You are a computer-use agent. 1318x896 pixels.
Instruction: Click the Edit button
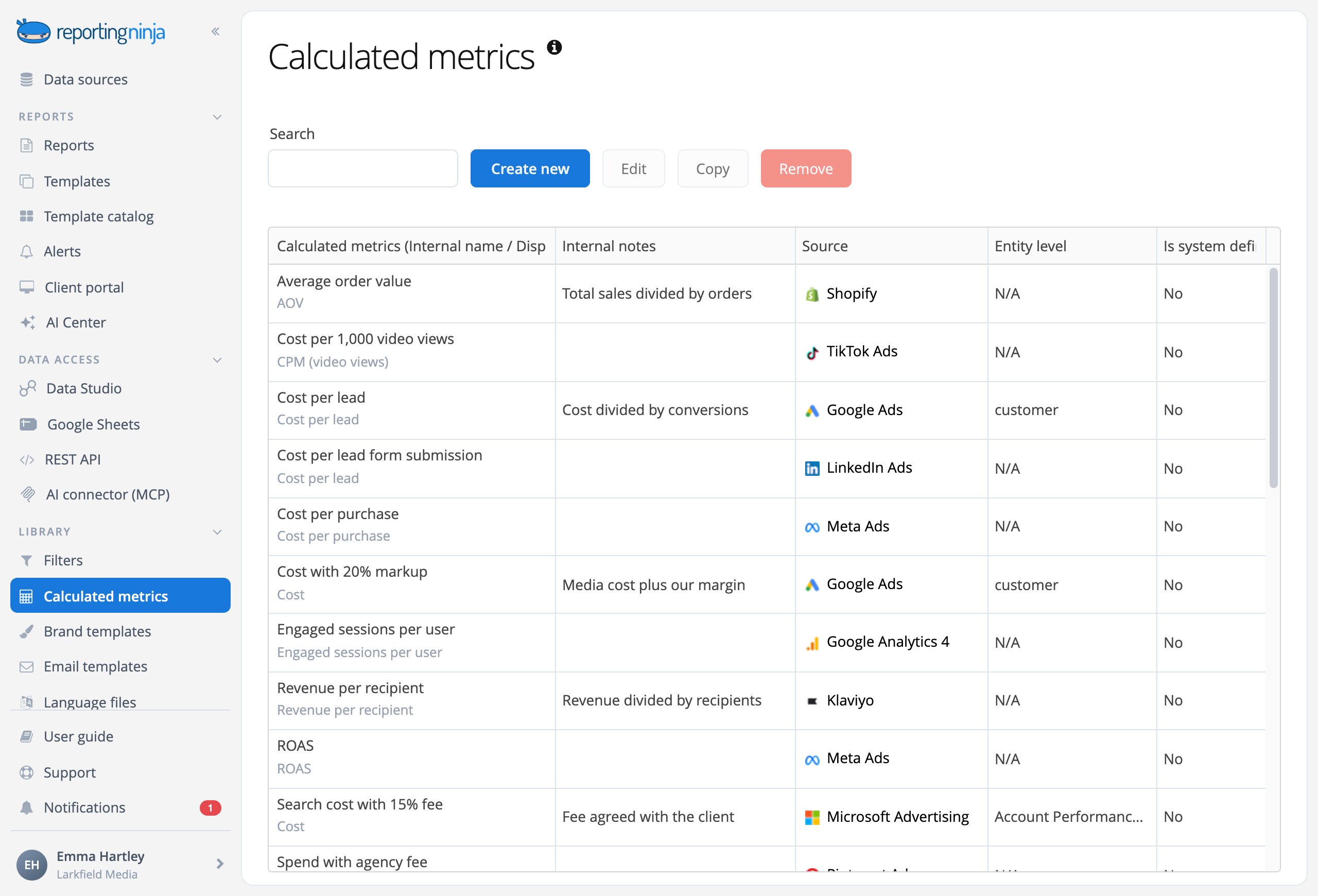tap(633, 168)
